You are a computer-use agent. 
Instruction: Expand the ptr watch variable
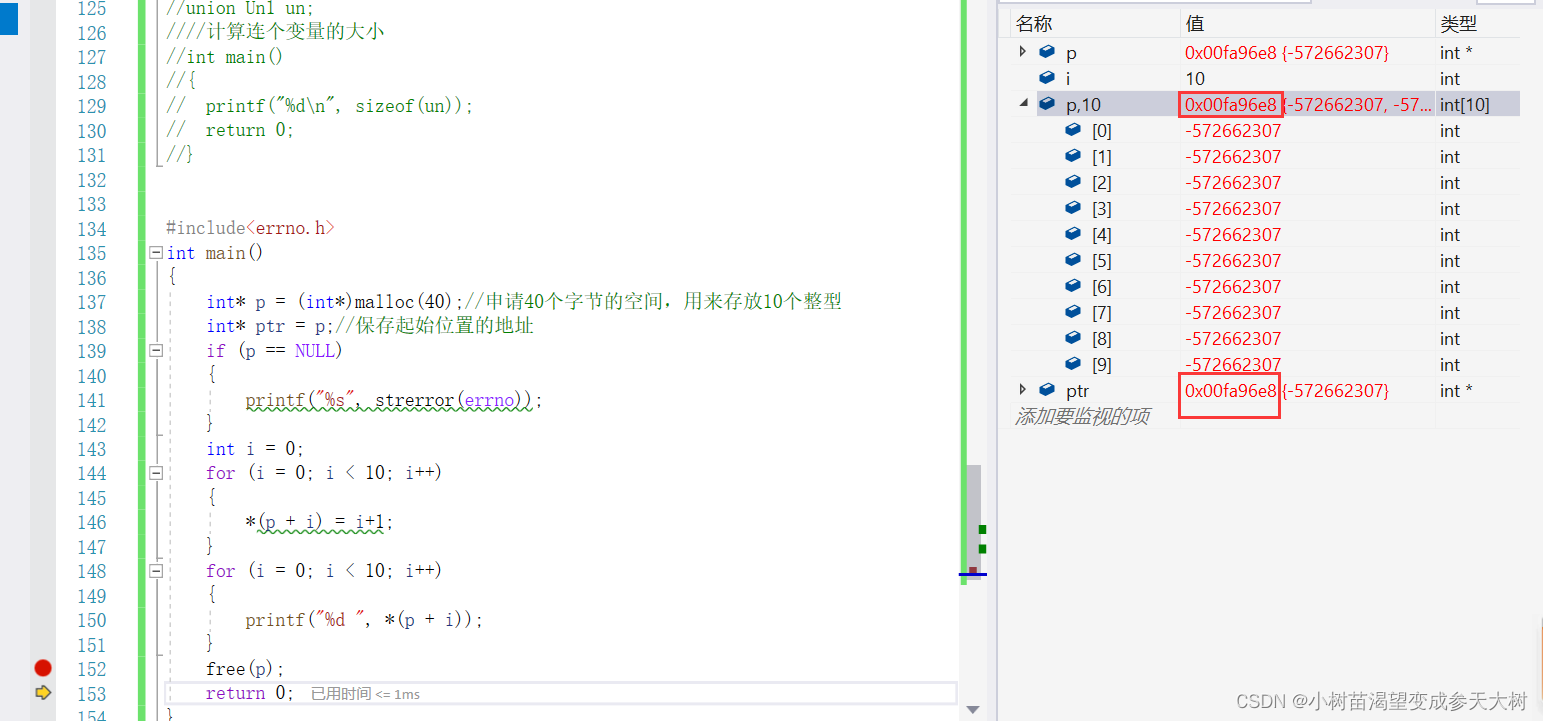1022,390
